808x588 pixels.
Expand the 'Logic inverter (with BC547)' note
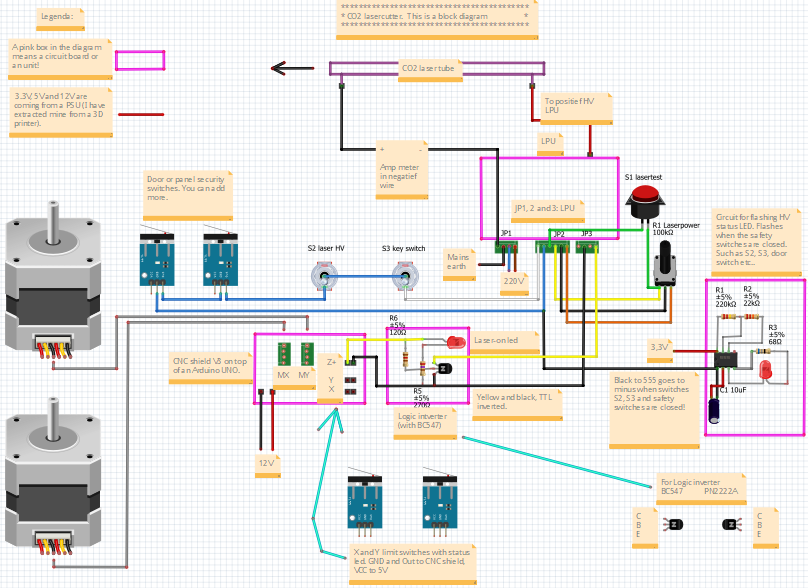click(424, 422)
